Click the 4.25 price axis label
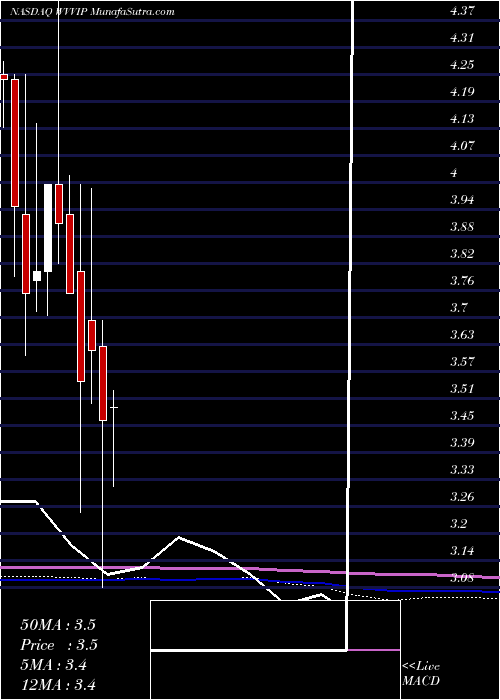 pos(462,65)
